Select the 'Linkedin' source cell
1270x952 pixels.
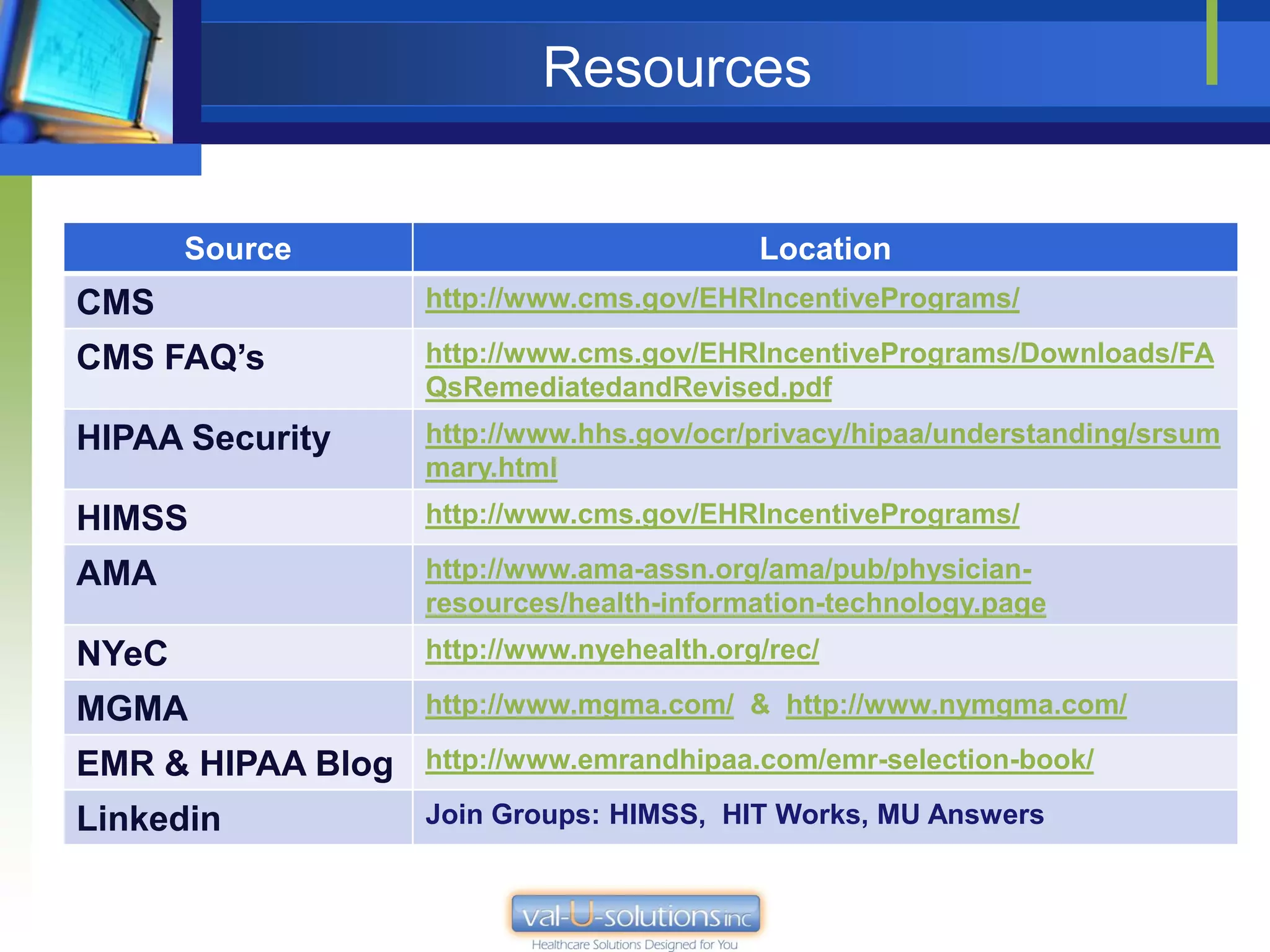pos(238,818)
